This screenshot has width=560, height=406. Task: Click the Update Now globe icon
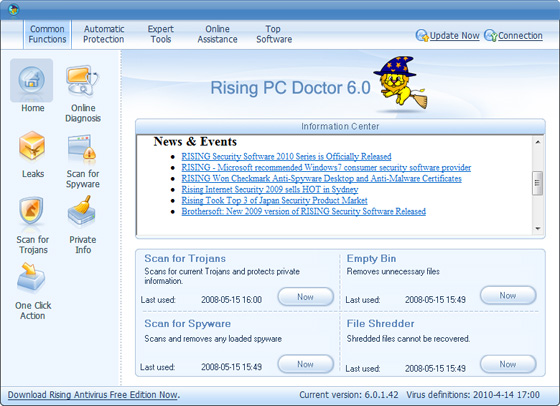pos(422,35)
